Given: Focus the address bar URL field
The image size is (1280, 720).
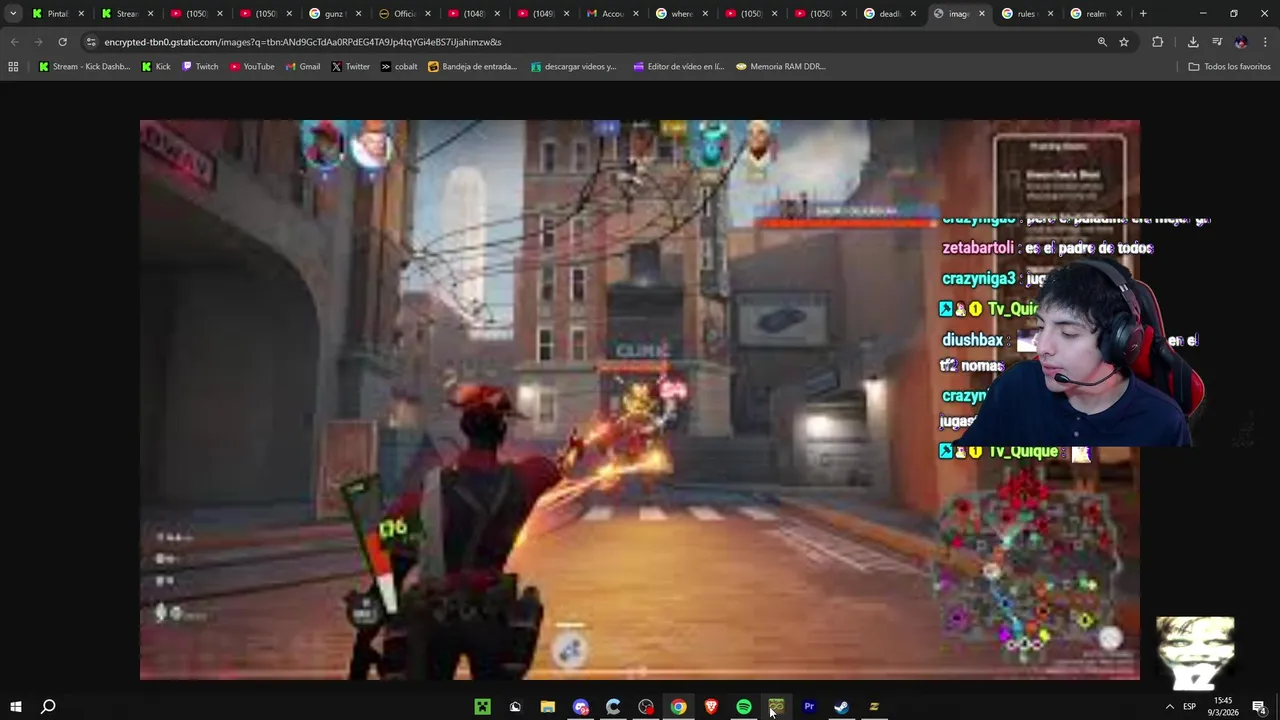Looking at the screenshot, I should 590,42.
